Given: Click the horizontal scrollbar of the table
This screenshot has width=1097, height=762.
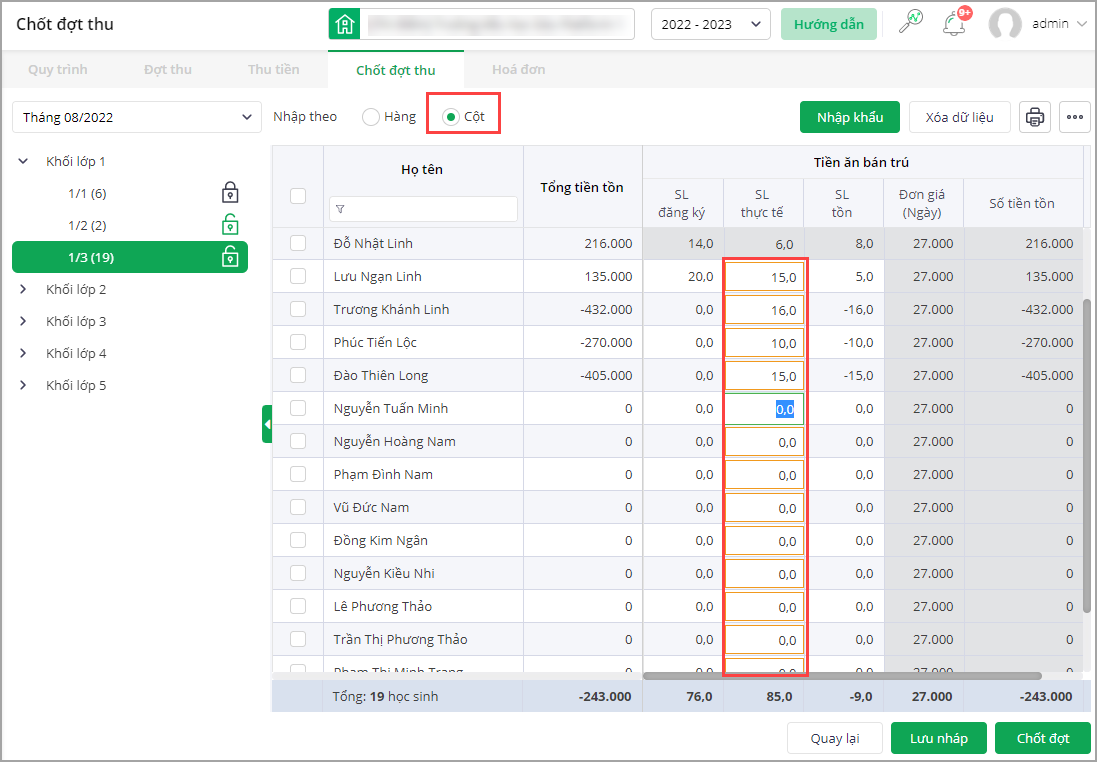Looking at the screenshot, I should click(x=842, y=676).
